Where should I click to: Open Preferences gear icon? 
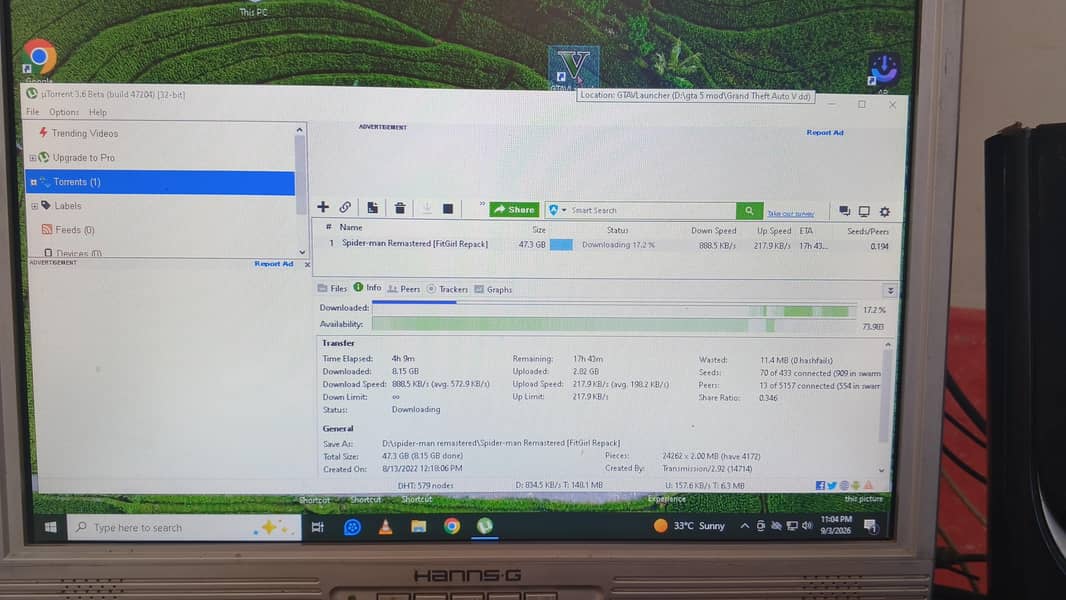[884, 212]
